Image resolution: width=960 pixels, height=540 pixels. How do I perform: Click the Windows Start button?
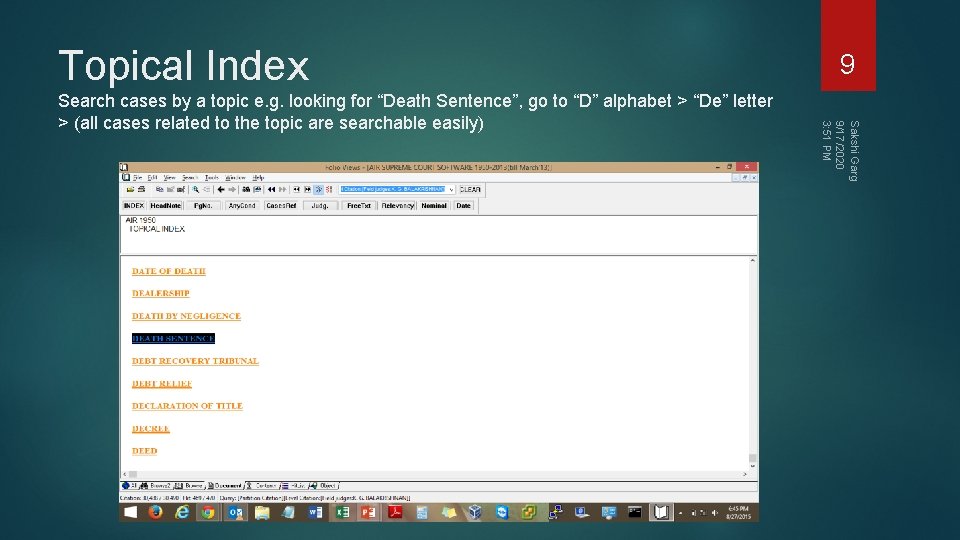[x=130, y=512]
